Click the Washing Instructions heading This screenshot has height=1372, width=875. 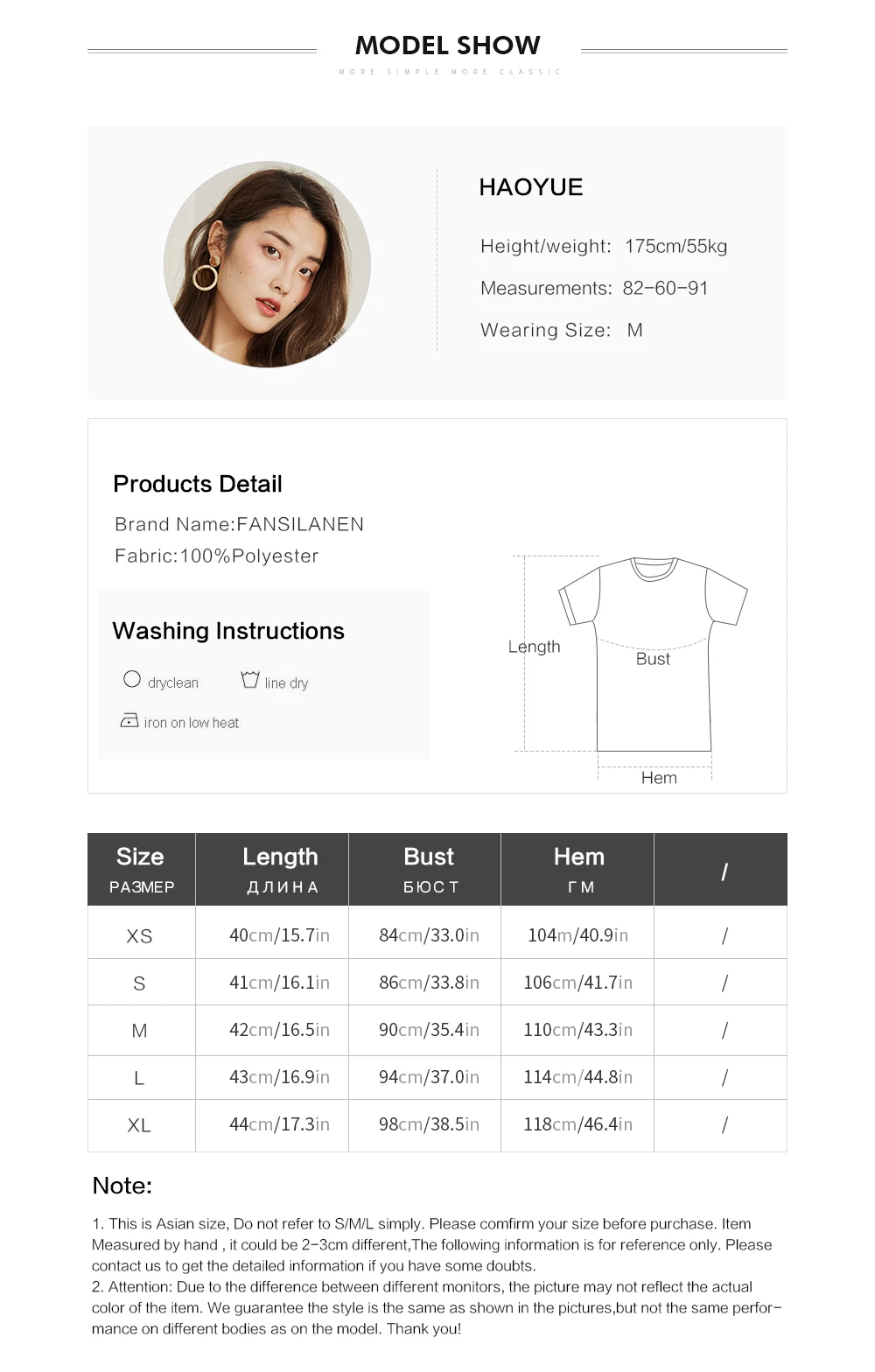(x=228, y=631)
